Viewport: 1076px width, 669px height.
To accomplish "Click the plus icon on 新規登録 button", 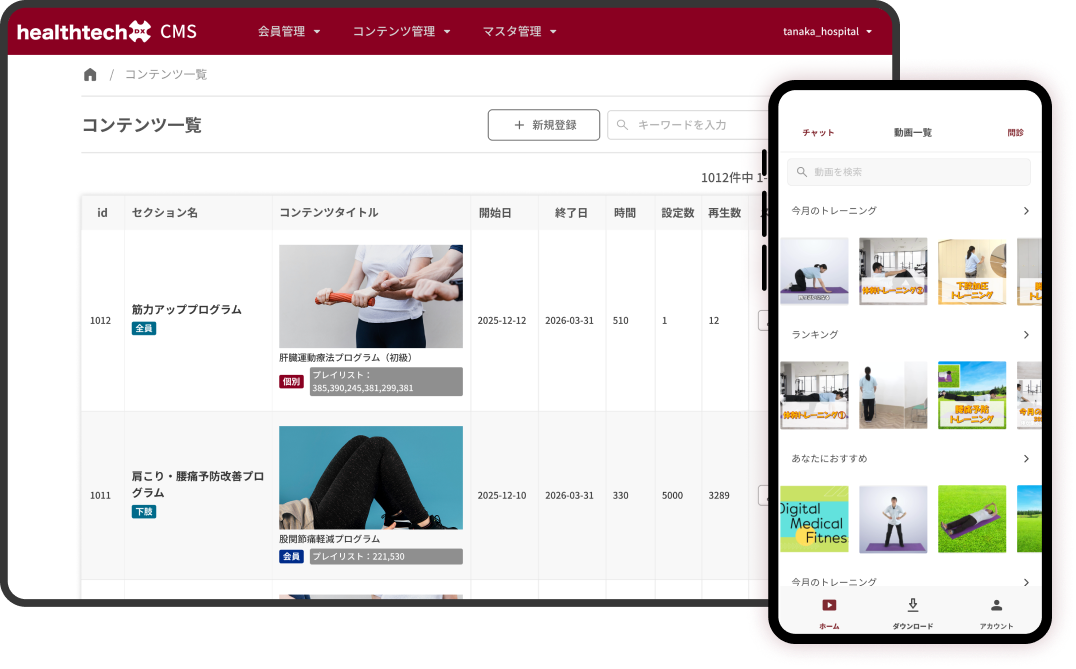I will pos(518,125).
